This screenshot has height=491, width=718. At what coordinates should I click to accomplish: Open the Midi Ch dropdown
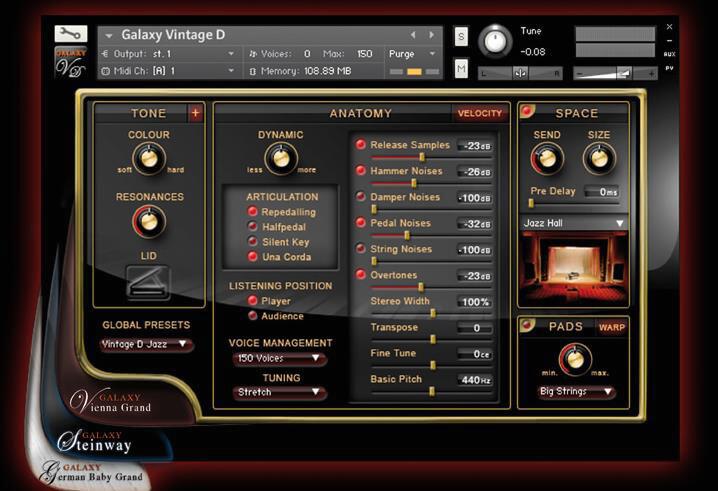168,71
